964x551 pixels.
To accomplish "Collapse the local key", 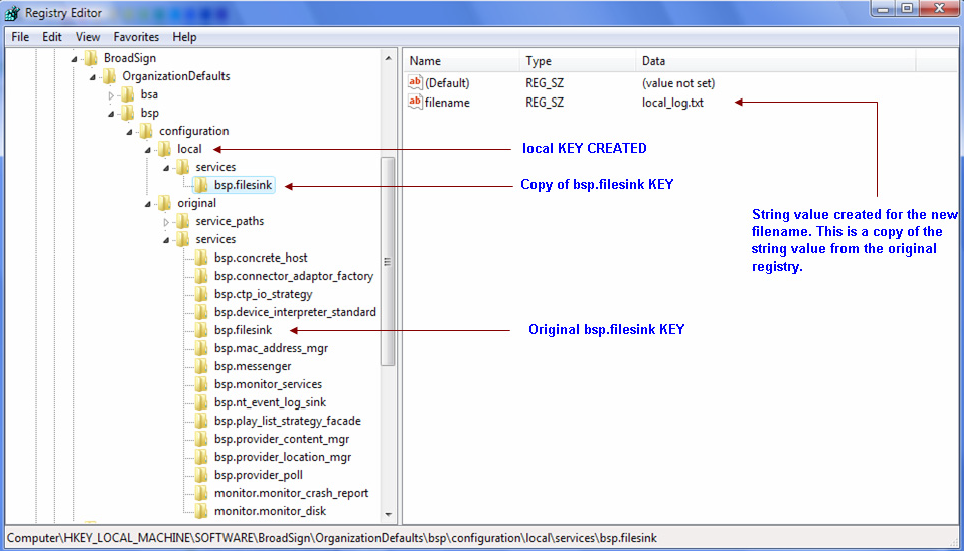I will (x=148, y=150).
